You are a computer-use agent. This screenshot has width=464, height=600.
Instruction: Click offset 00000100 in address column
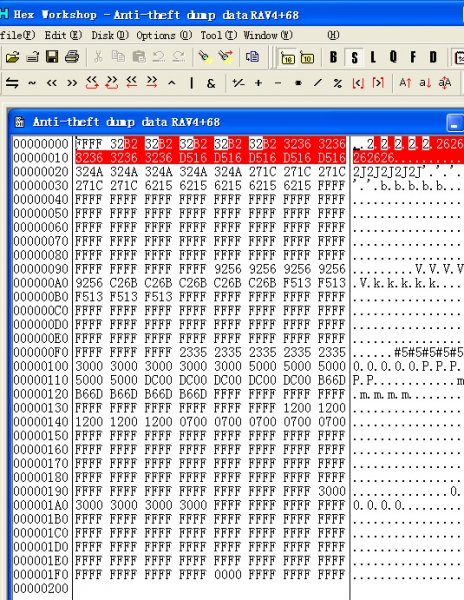(41, 366)
